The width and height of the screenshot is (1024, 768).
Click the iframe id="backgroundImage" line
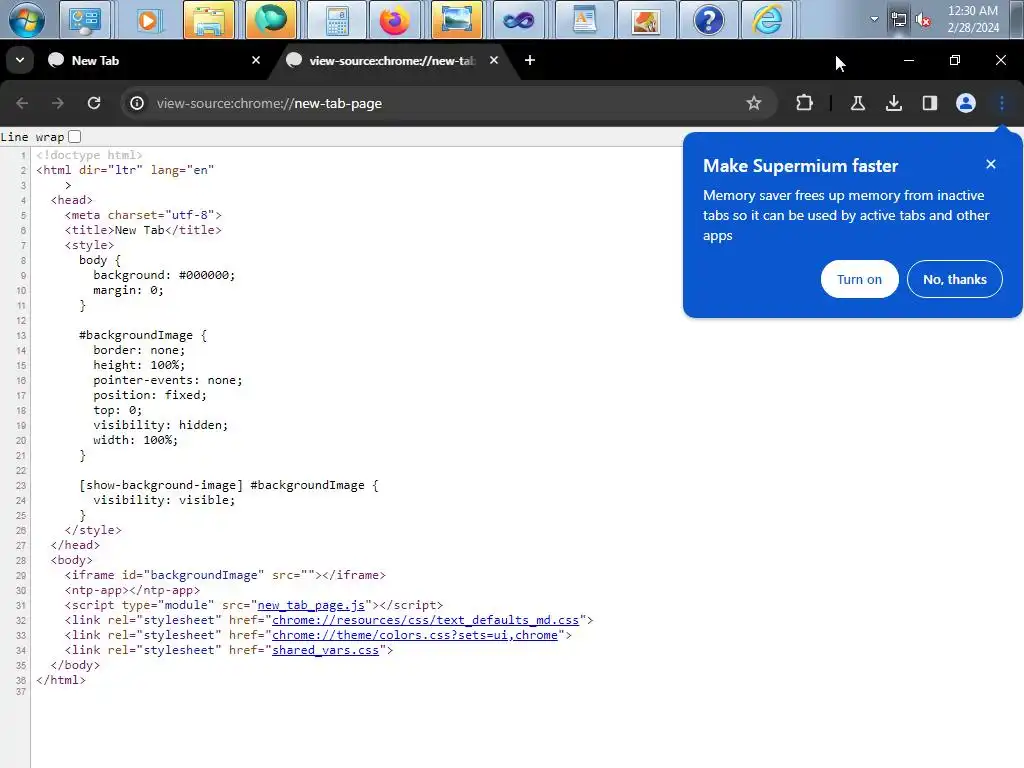(225, 575)
